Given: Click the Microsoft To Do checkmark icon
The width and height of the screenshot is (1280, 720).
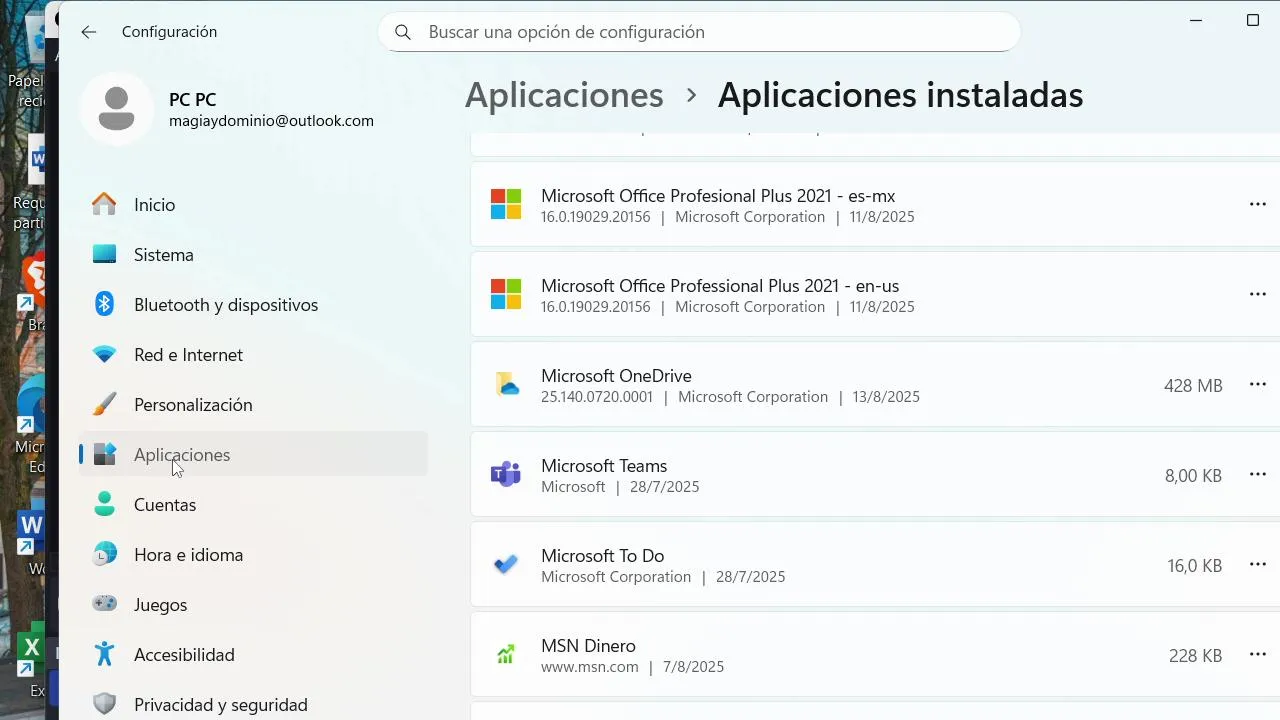Looking at the screenshot, I should pos(506,564).
